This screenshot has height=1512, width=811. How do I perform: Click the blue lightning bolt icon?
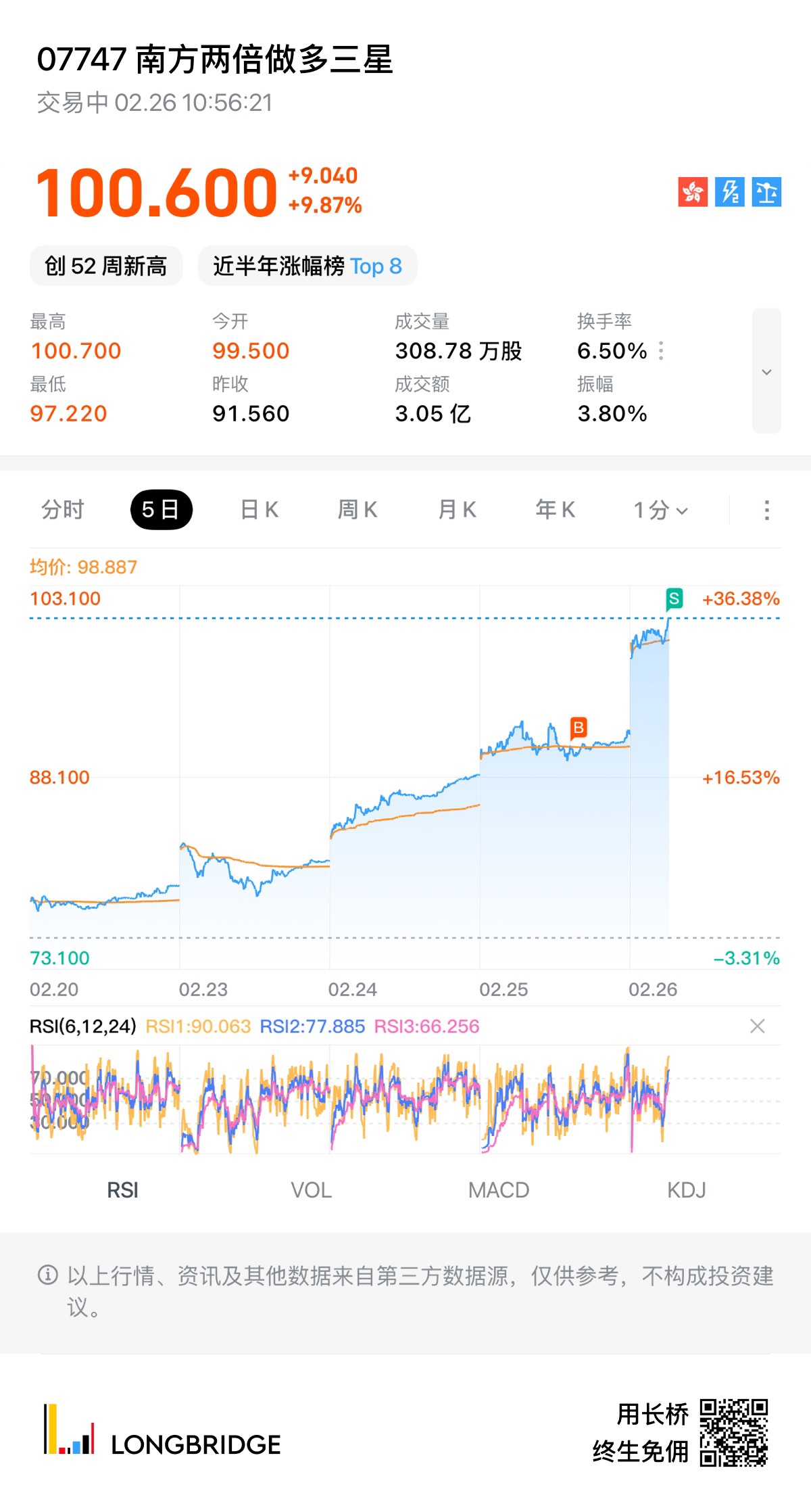tap(730, 192)
